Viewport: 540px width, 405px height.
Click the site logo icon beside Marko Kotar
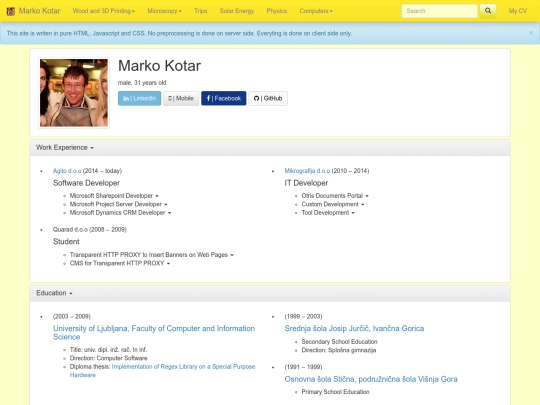[11, 11]
